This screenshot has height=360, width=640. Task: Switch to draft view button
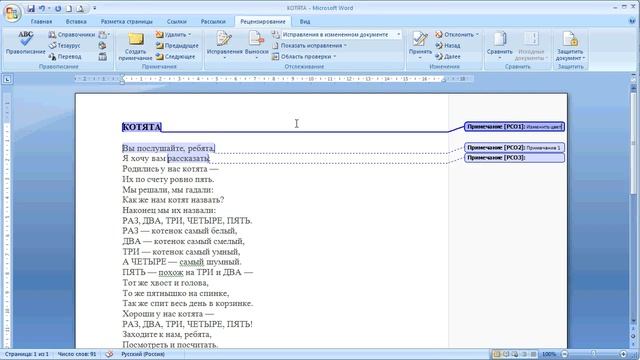(533, 354)
